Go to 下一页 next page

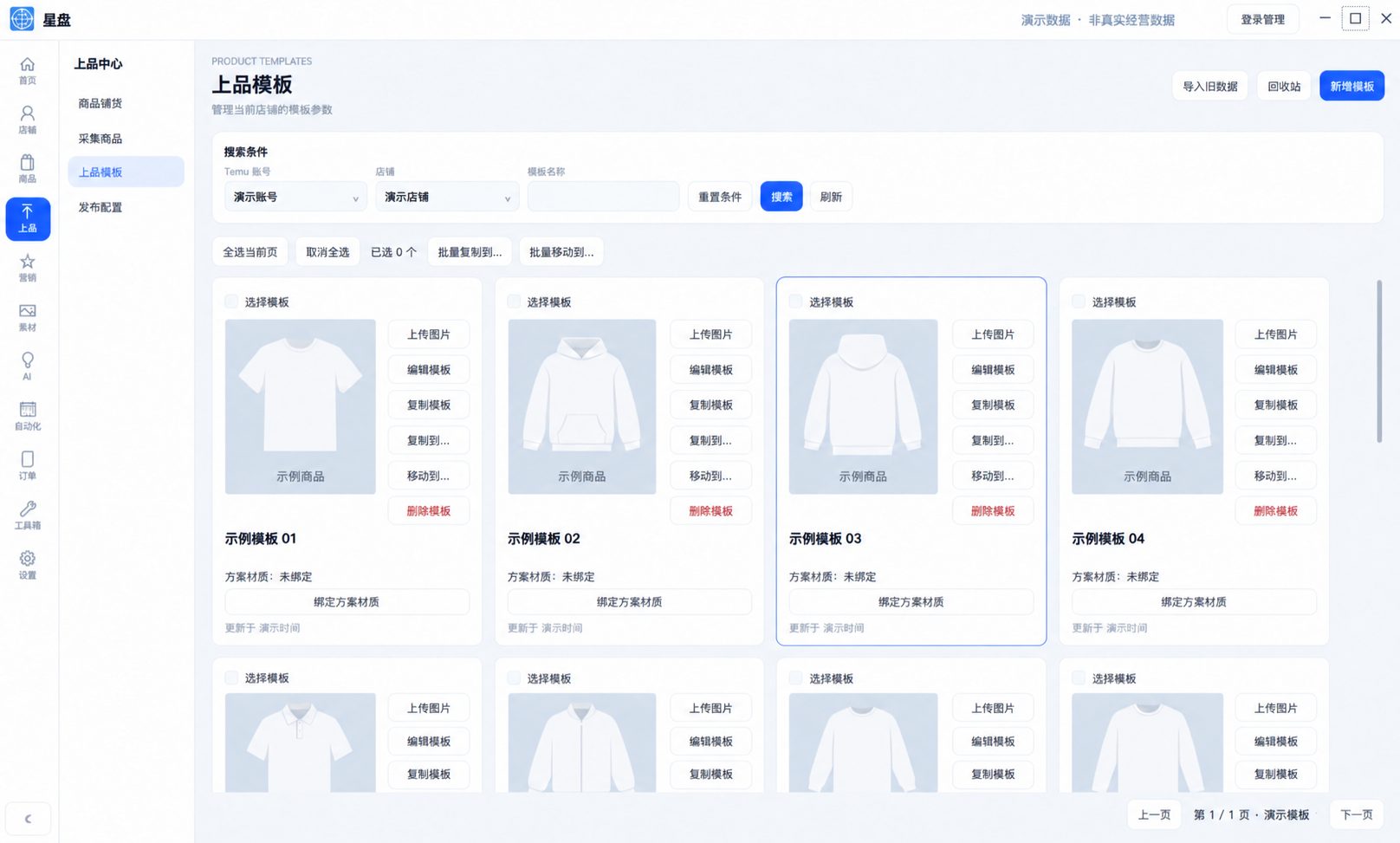pos(1357,814)
